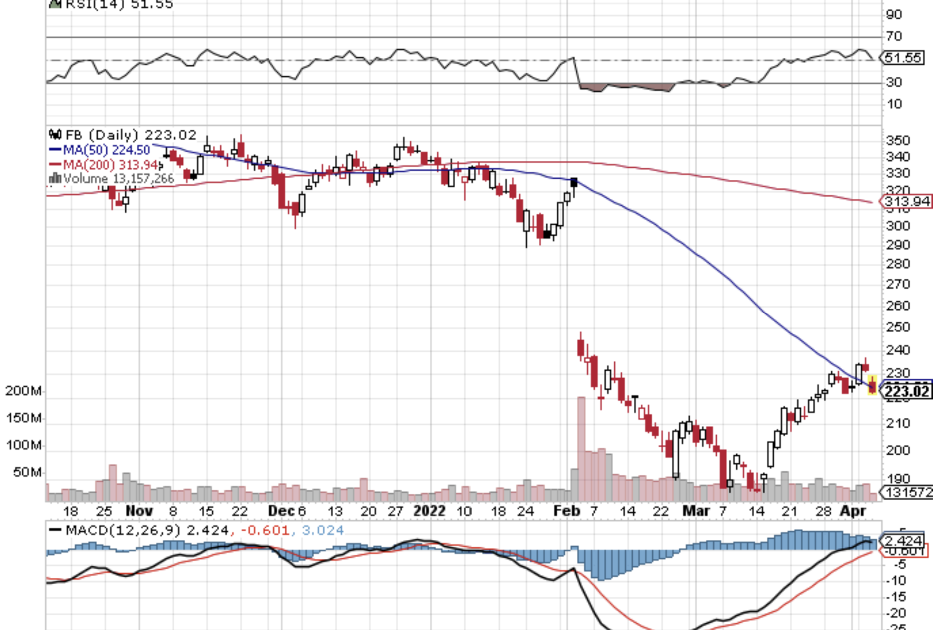Click the 223.02 current price tag

click(908, 392)
